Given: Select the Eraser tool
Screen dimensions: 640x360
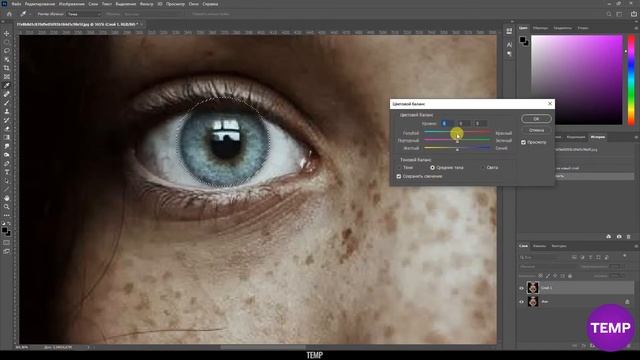Looking at the screenshot, I should coord(7,129).
